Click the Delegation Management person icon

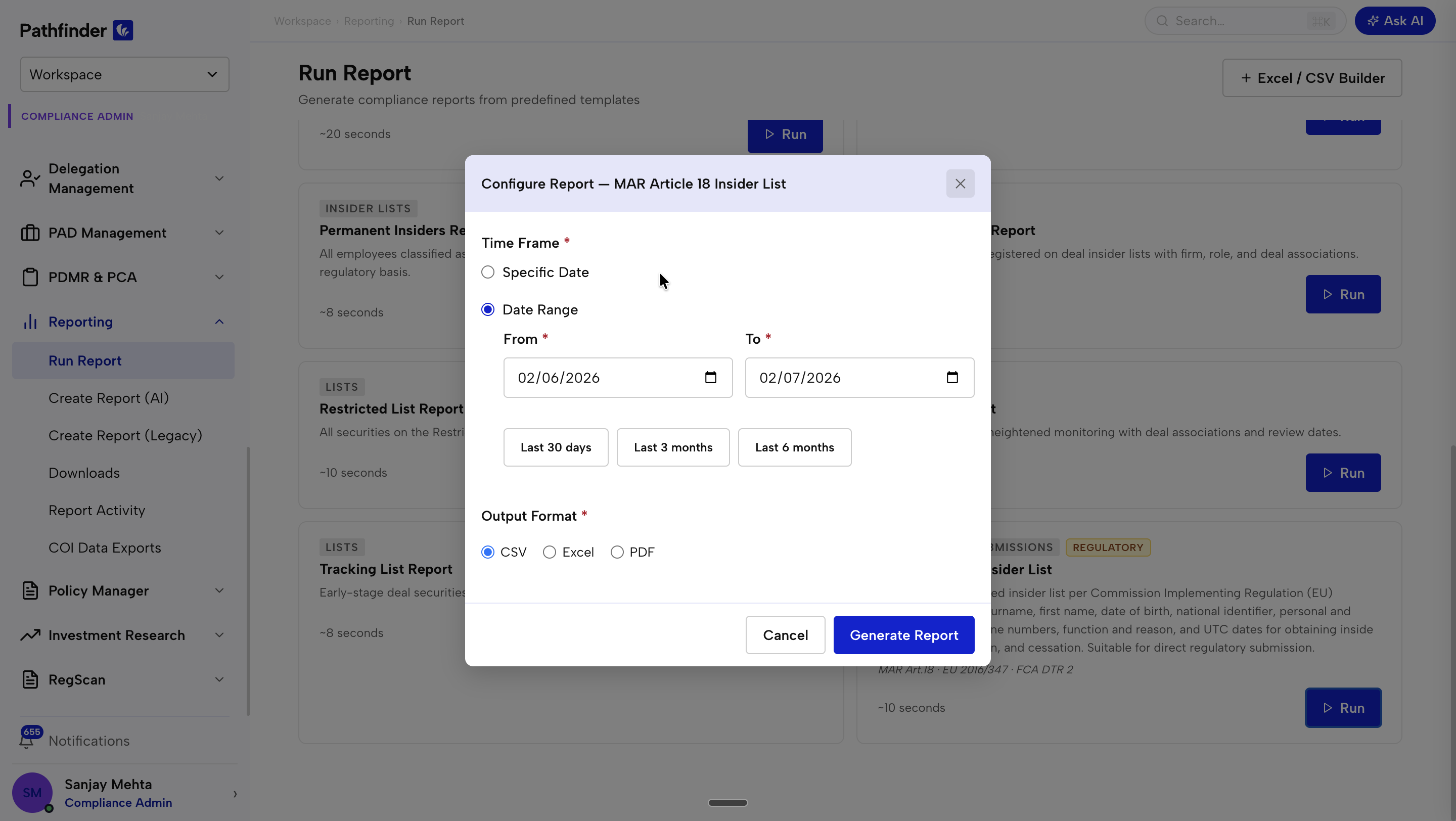30,178
